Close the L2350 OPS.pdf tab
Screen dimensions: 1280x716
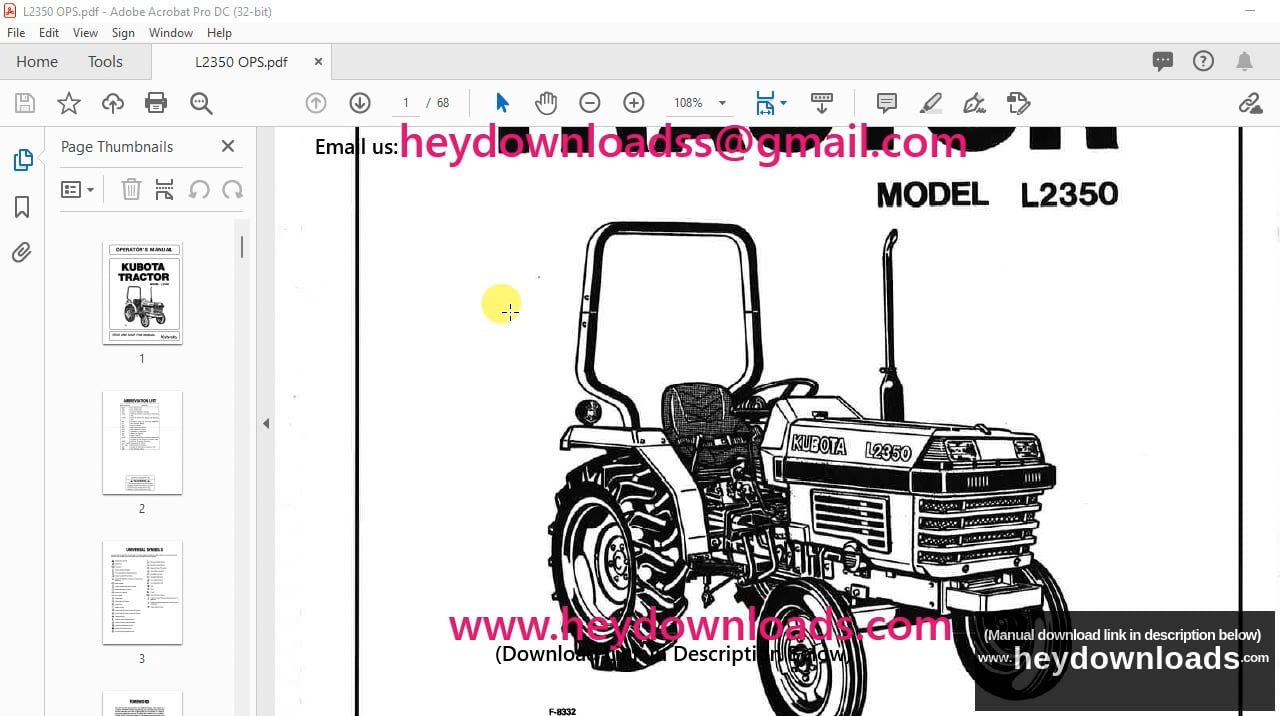coord(318,62)
